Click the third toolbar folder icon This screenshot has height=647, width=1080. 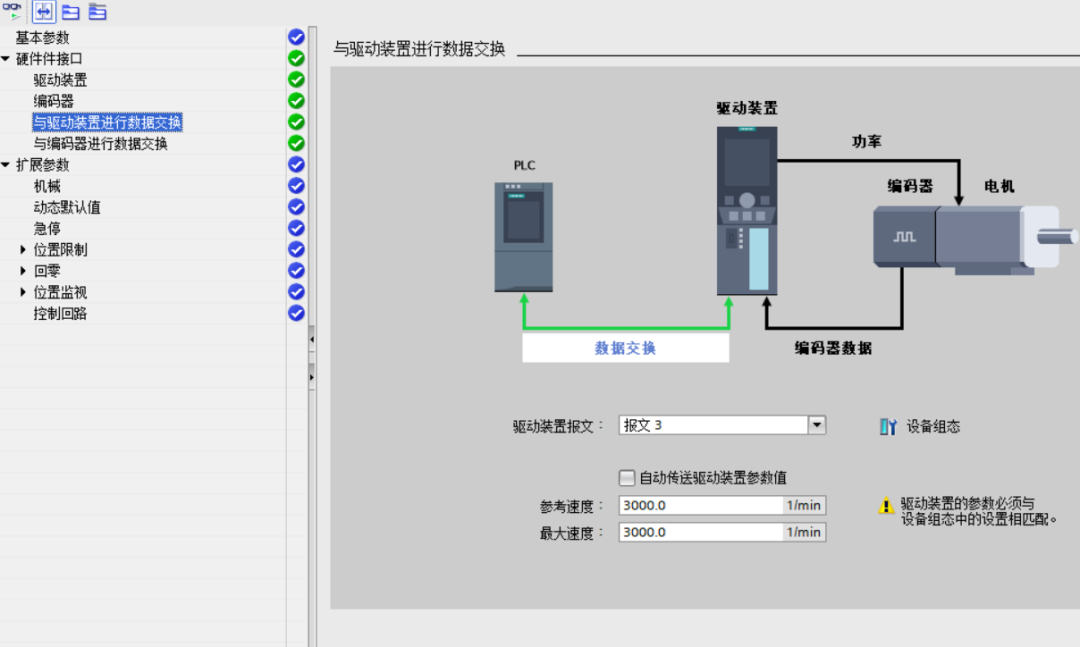pos(70,12)
